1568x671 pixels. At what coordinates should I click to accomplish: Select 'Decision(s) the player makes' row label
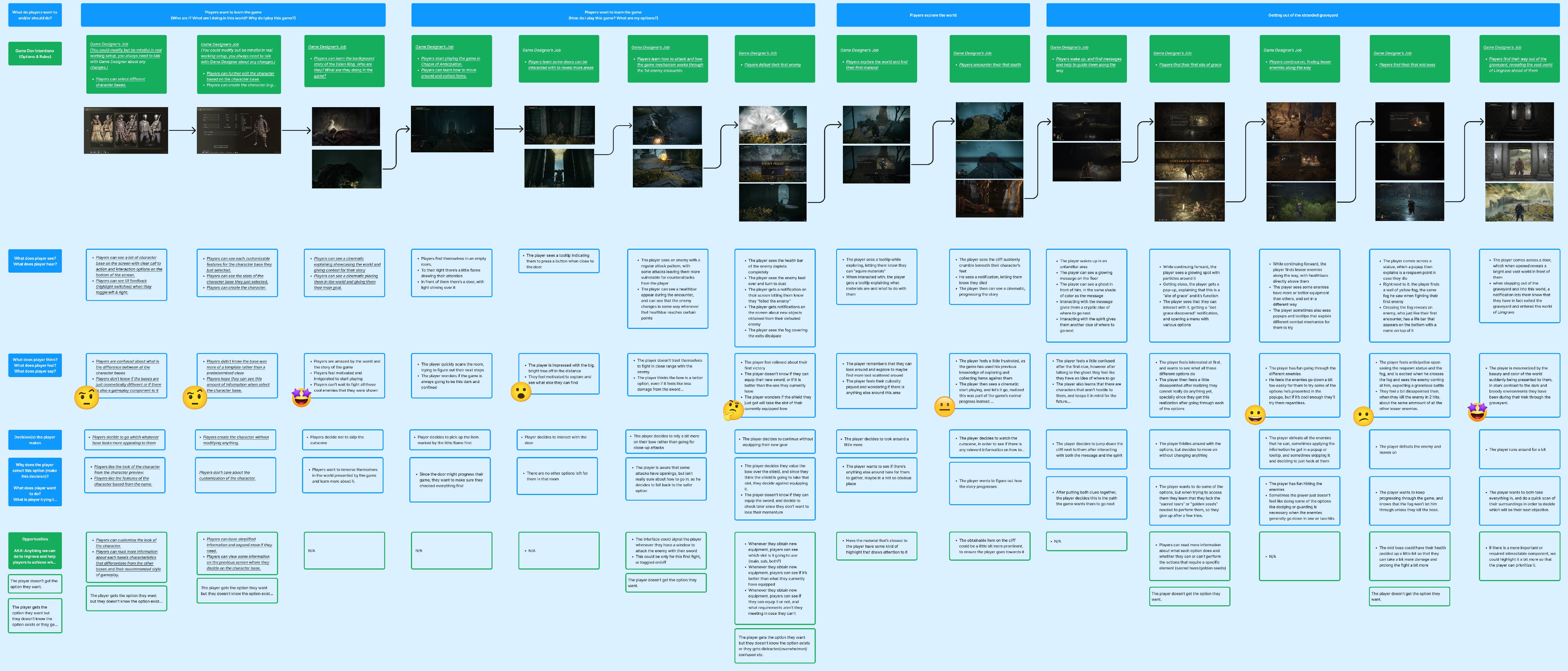click(x=35, y=440)
